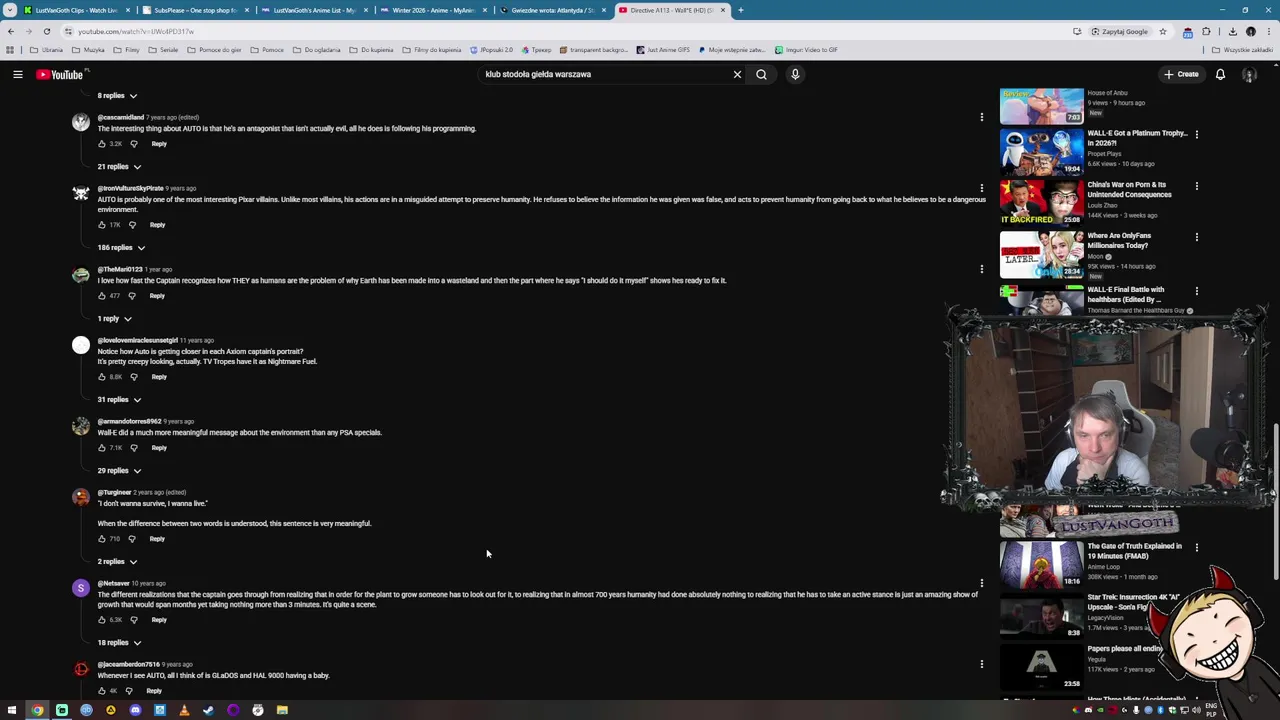
Task: Open the account avatar menu
Action: [x=1249, y=74]
